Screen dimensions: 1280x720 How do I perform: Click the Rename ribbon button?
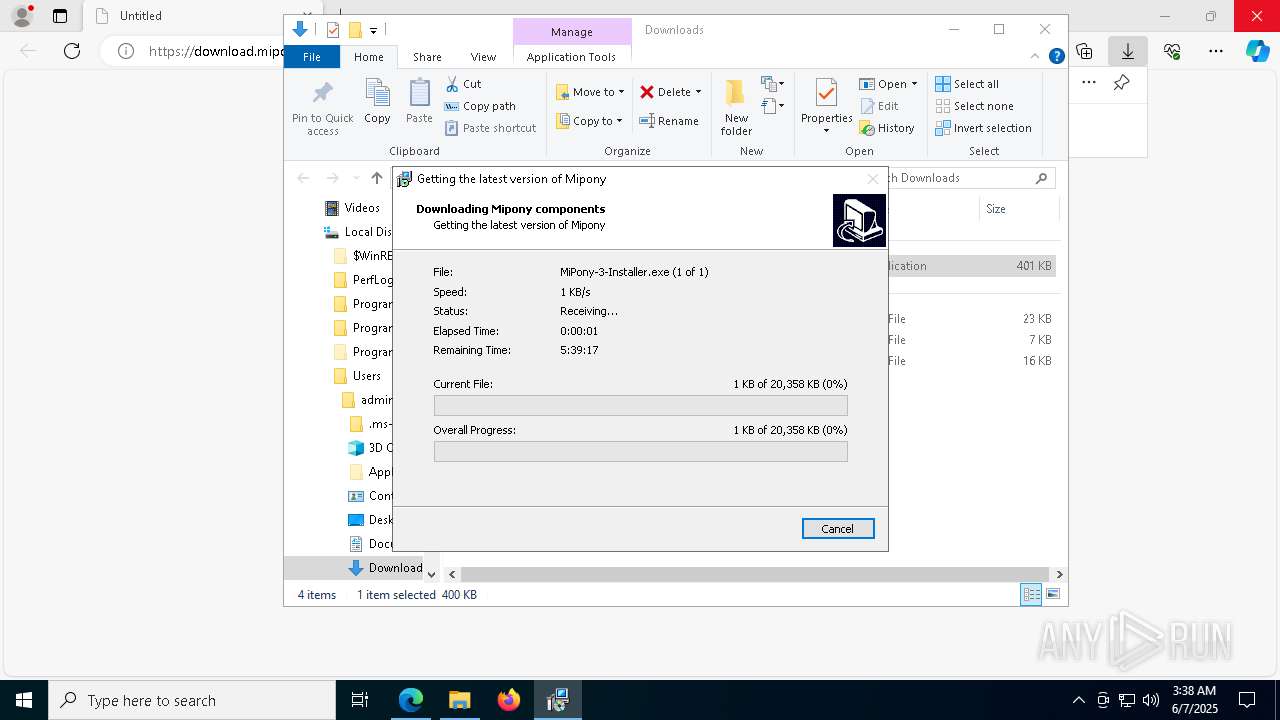(x=669, y=121)
